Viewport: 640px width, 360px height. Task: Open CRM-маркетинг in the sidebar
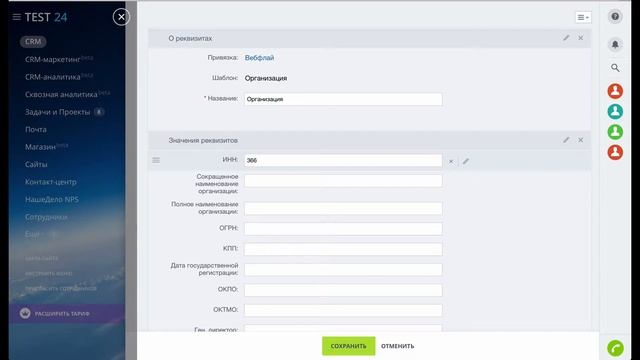click(x=53, y=60)
